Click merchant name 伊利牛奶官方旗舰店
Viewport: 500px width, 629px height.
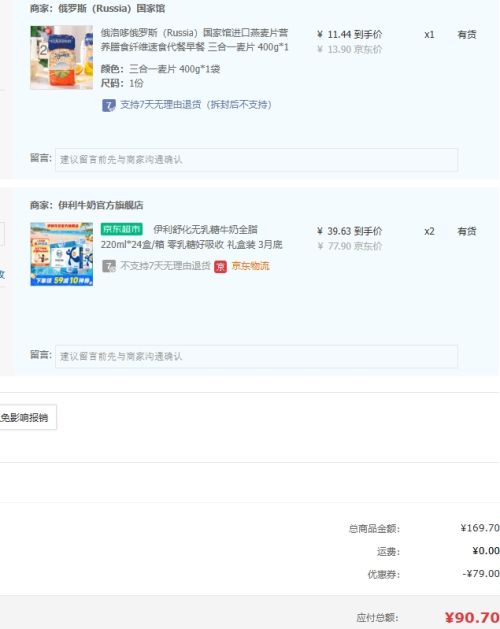(101, 205)
